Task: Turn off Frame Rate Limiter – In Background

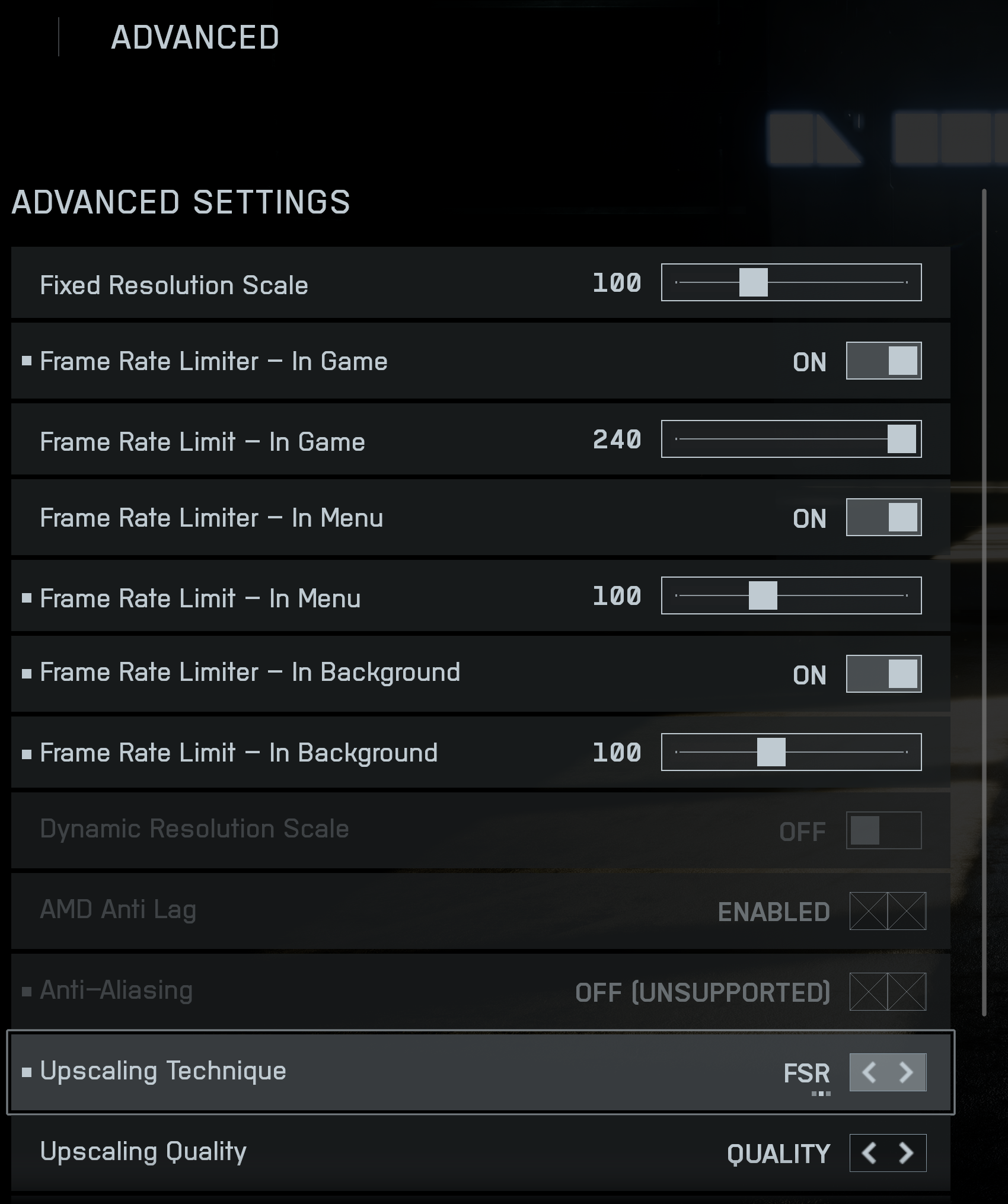Action: pyautogui.click(x=883, y=674)
